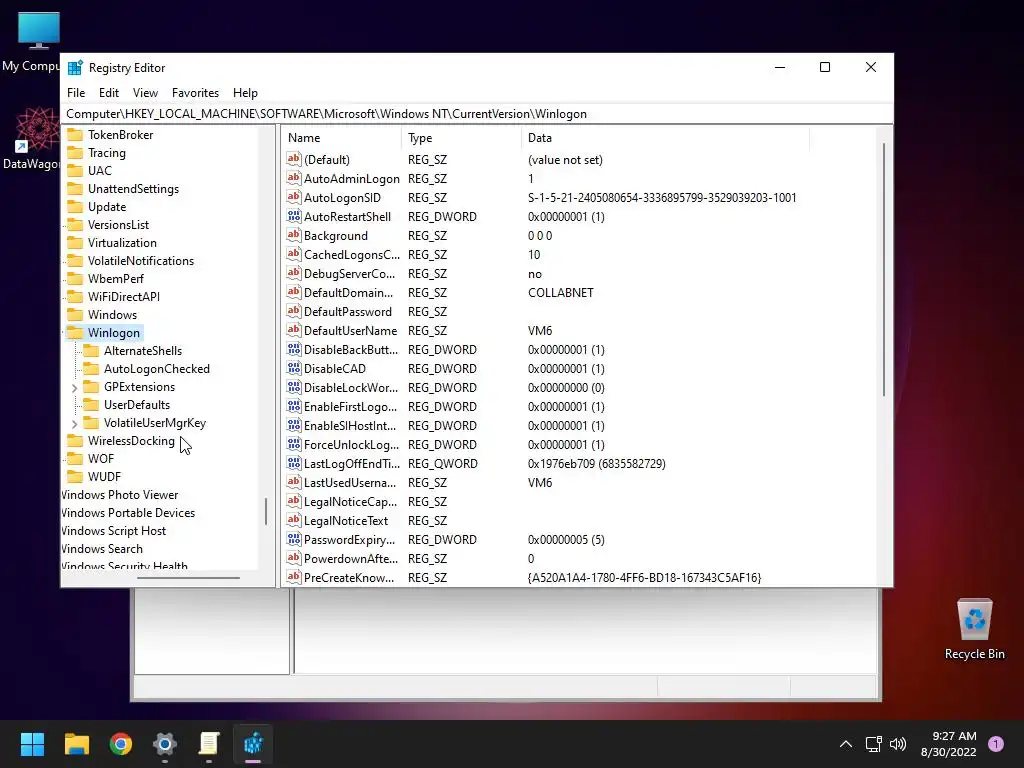Select the WUDF folder icon
This screenshot has height=768, width=1024.
[76, 477]
